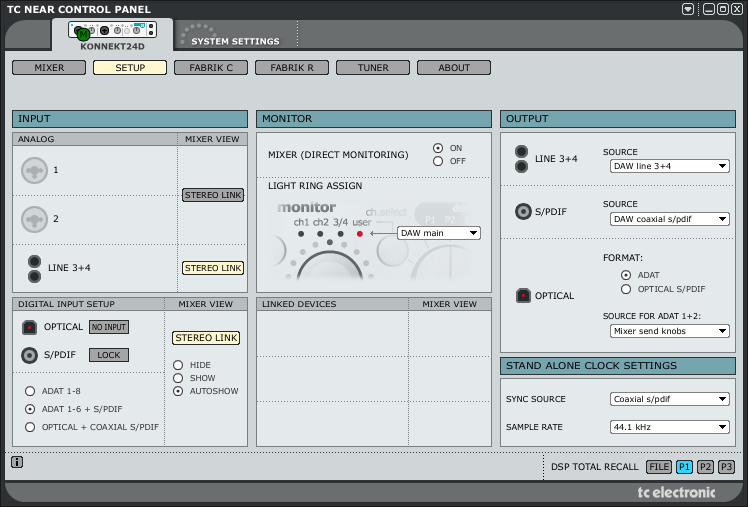Click the digital input OPTICAL connector icon
The height and width of the screenshot is (507, 748).
pyautogui.click(x=29, y=327)
